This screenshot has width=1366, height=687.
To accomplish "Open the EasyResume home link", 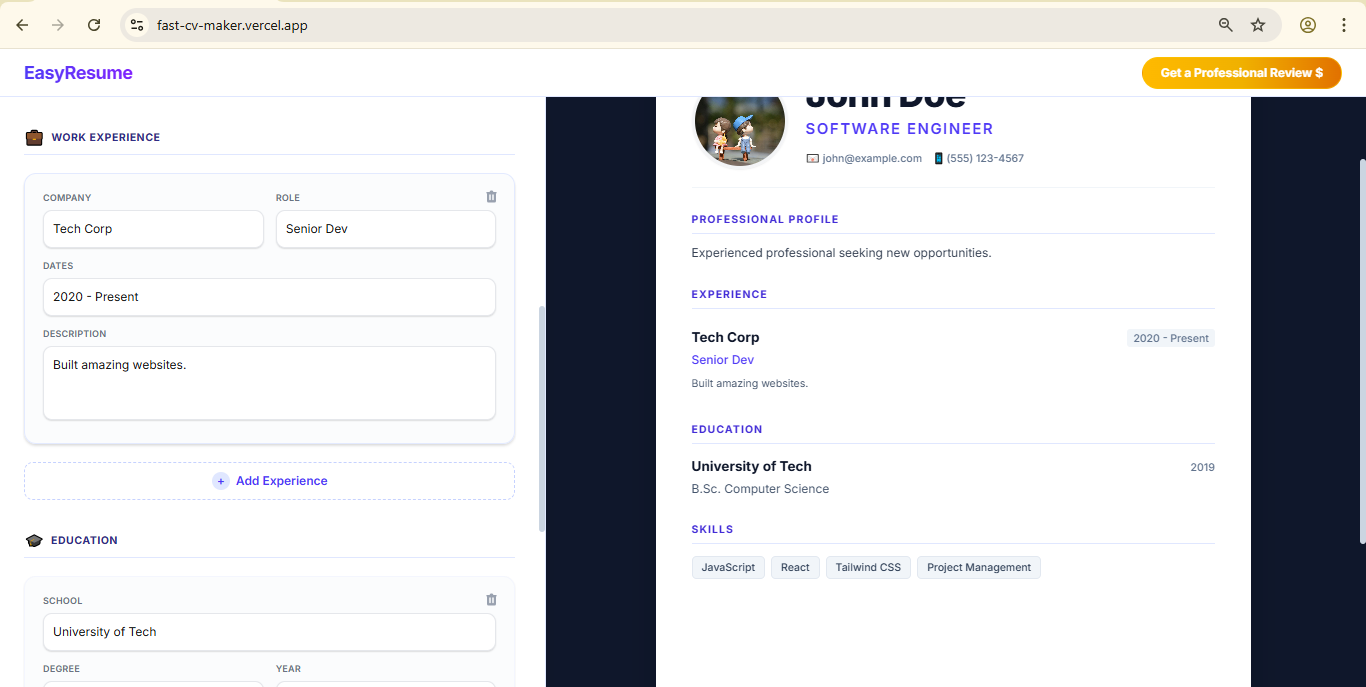I will click(x=77, y=72).
